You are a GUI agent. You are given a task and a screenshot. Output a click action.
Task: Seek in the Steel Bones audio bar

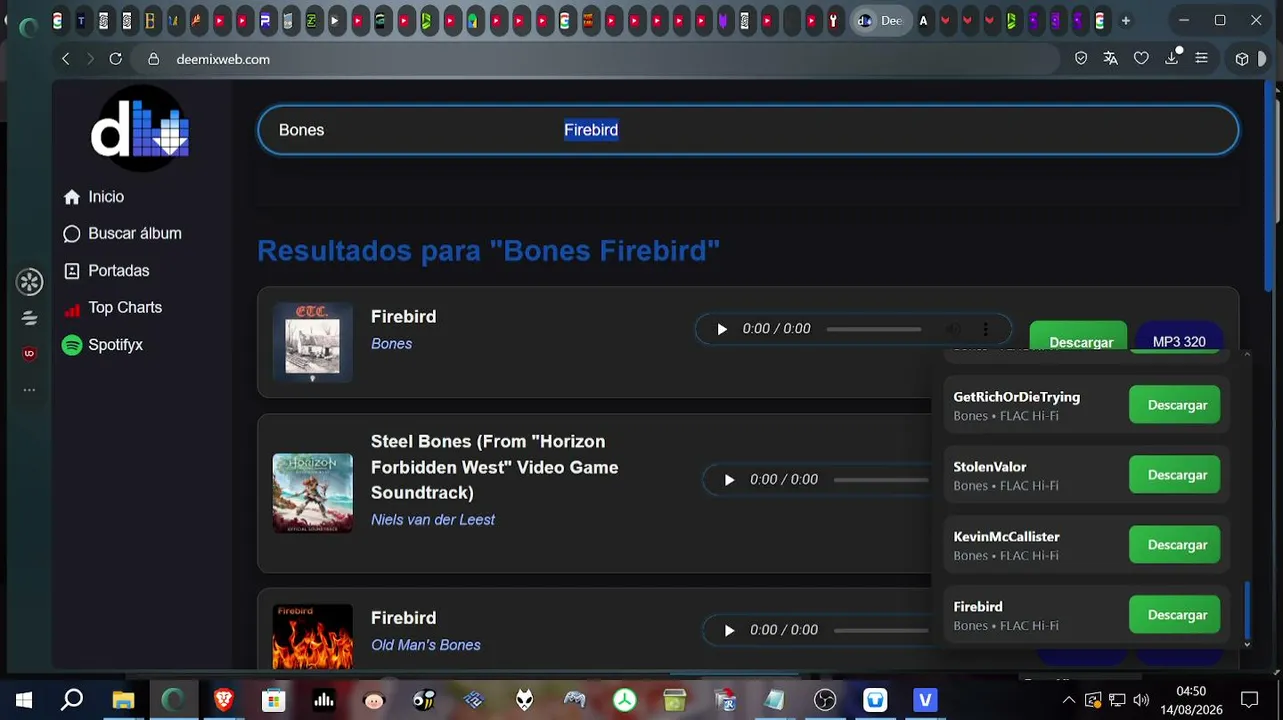coord(881,480)
